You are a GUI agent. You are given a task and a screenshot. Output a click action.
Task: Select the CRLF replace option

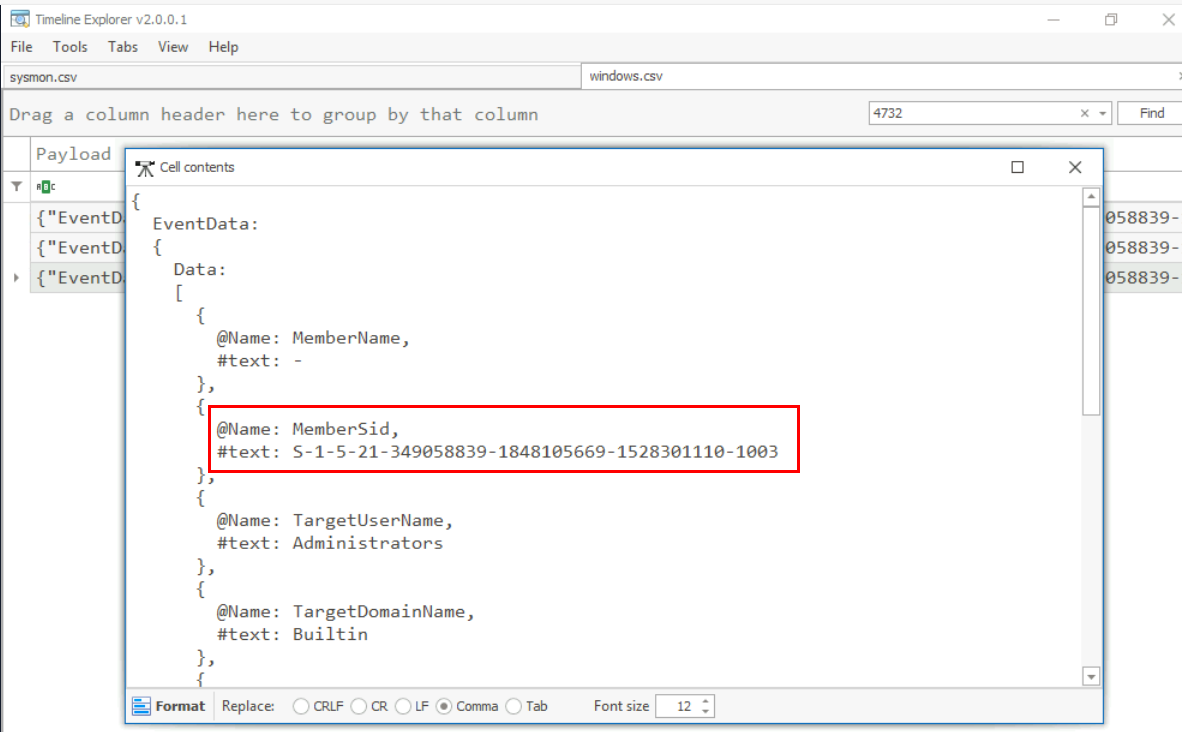[x=301, y=706]
